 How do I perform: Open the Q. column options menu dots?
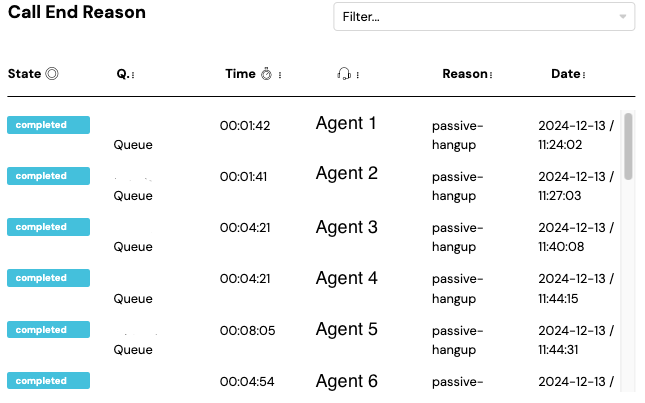point(133,75)
